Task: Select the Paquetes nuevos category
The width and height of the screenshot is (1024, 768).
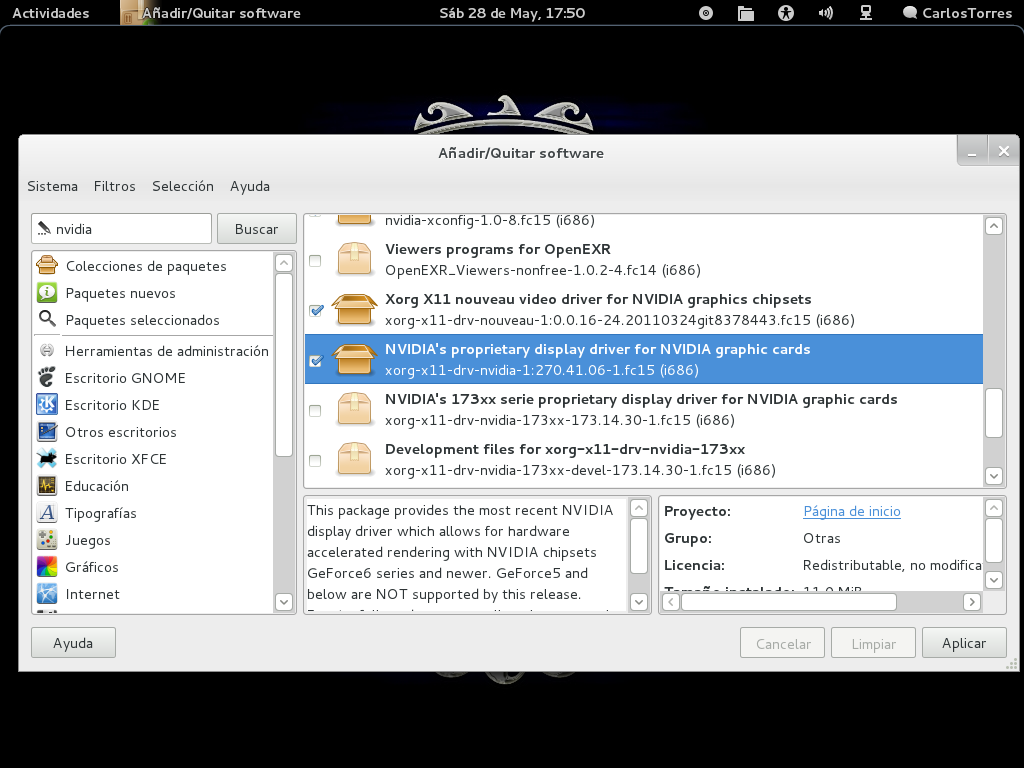Action: tap(153, 293)
